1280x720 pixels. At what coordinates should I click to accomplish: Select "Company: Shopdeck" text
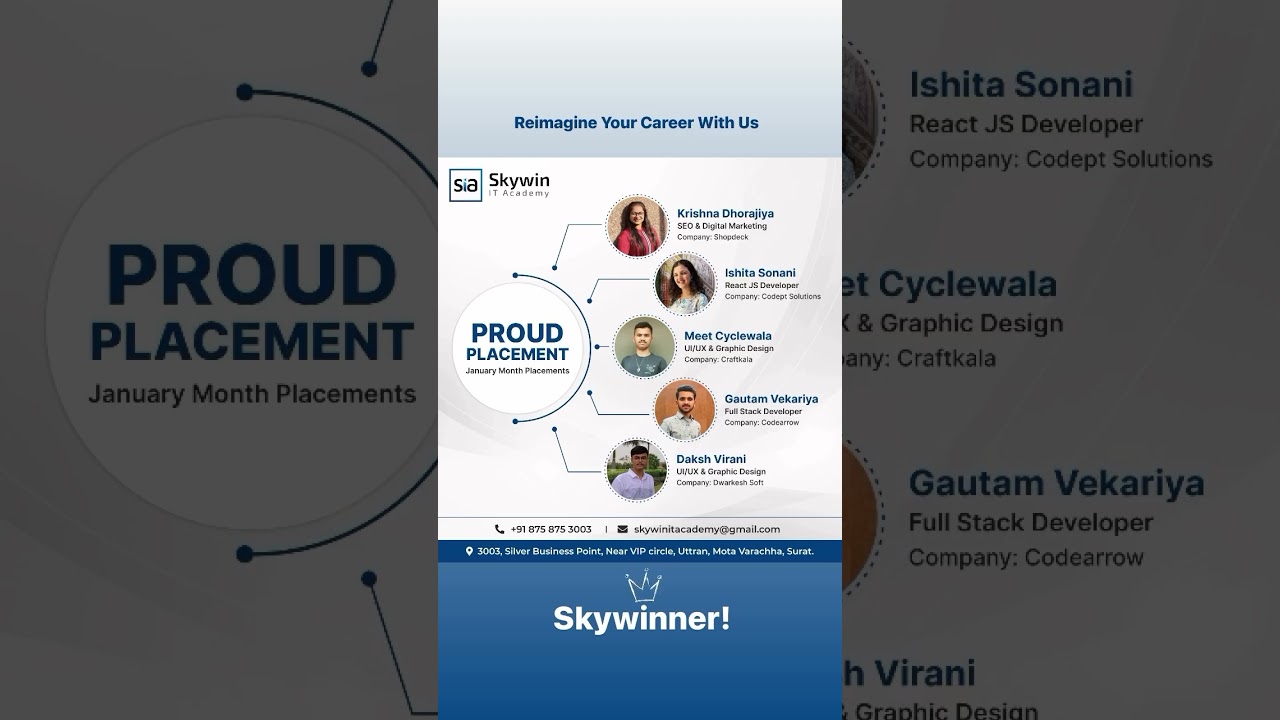tap(712, 237)
